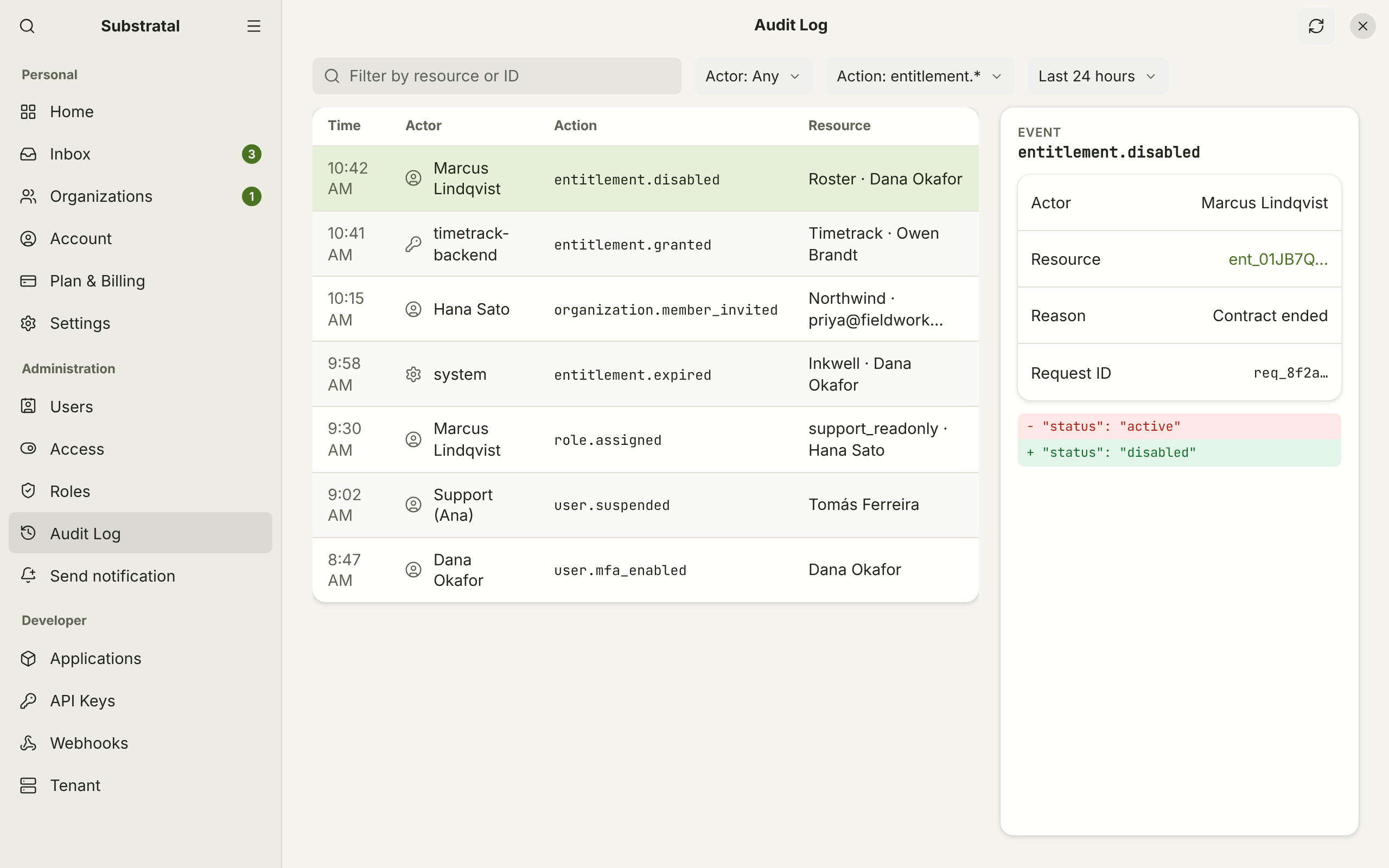Click the Settings gear icon
This screenshot has height=868, width=1389.
point(28,323)
